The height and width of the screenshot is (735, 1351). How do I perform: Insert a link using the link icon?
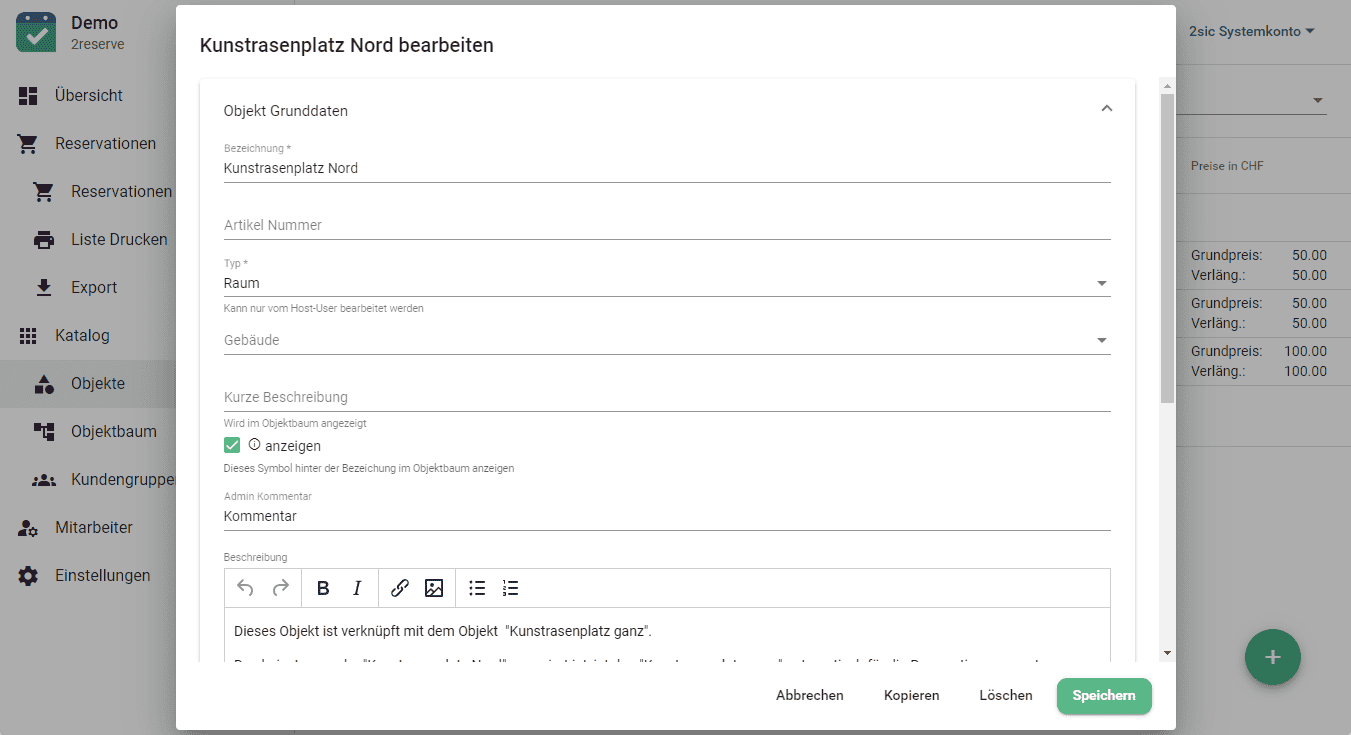pos(400,588)
